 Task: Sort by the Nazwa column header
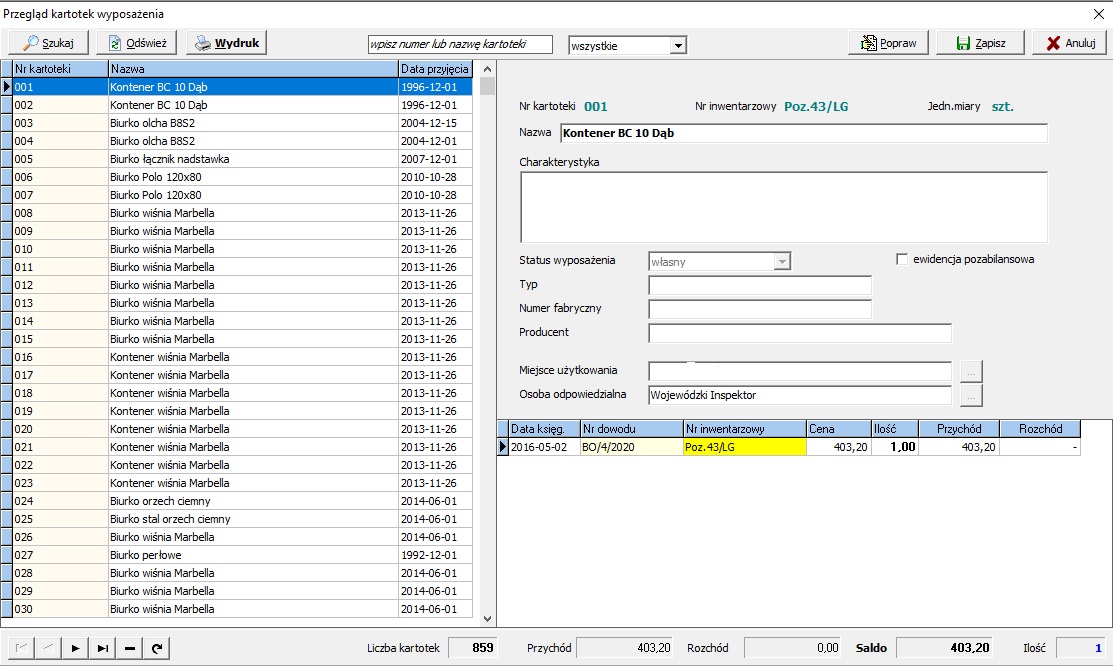coord(252,69)
